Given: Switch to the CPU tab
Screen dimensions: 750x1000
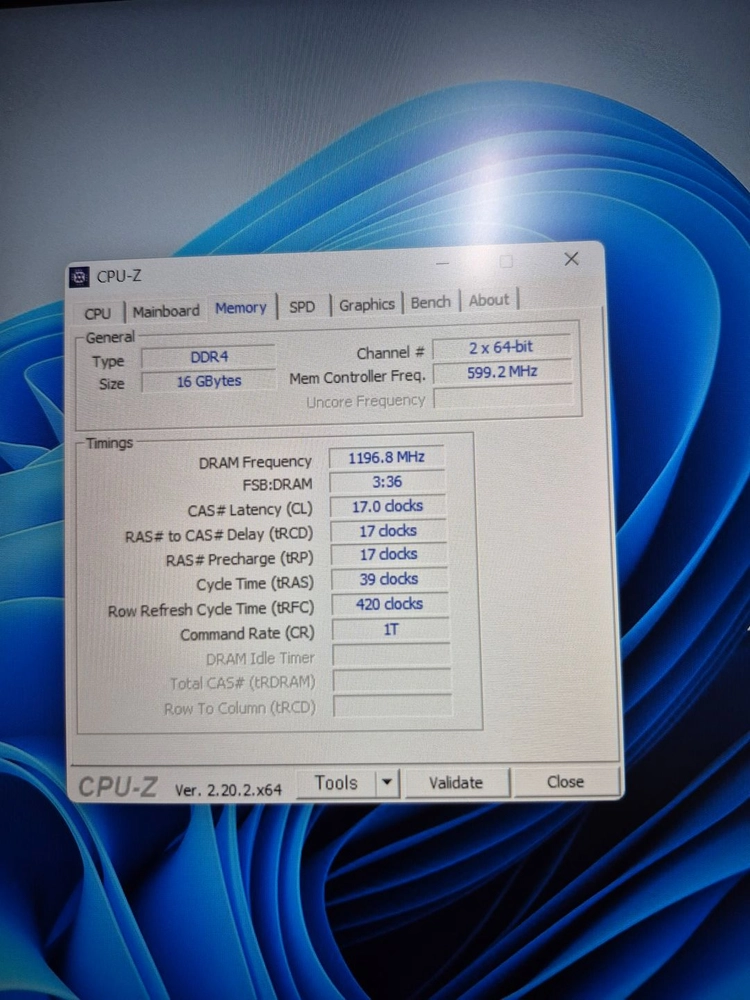Looking at the screenshot, I should (98, 314).
